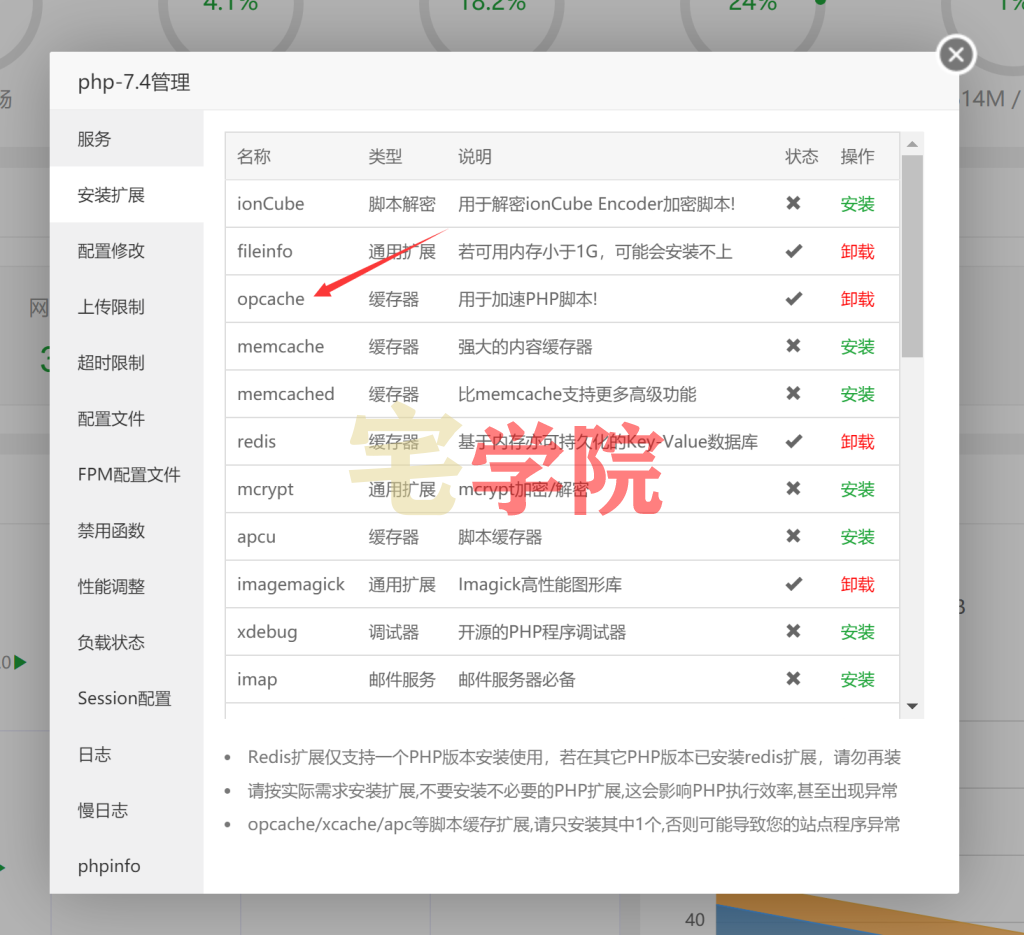Image resolution: width=1024 pixels, height=935 pixels.
Task: Click the 操作 column header
Action: click(x=857, y=157)
